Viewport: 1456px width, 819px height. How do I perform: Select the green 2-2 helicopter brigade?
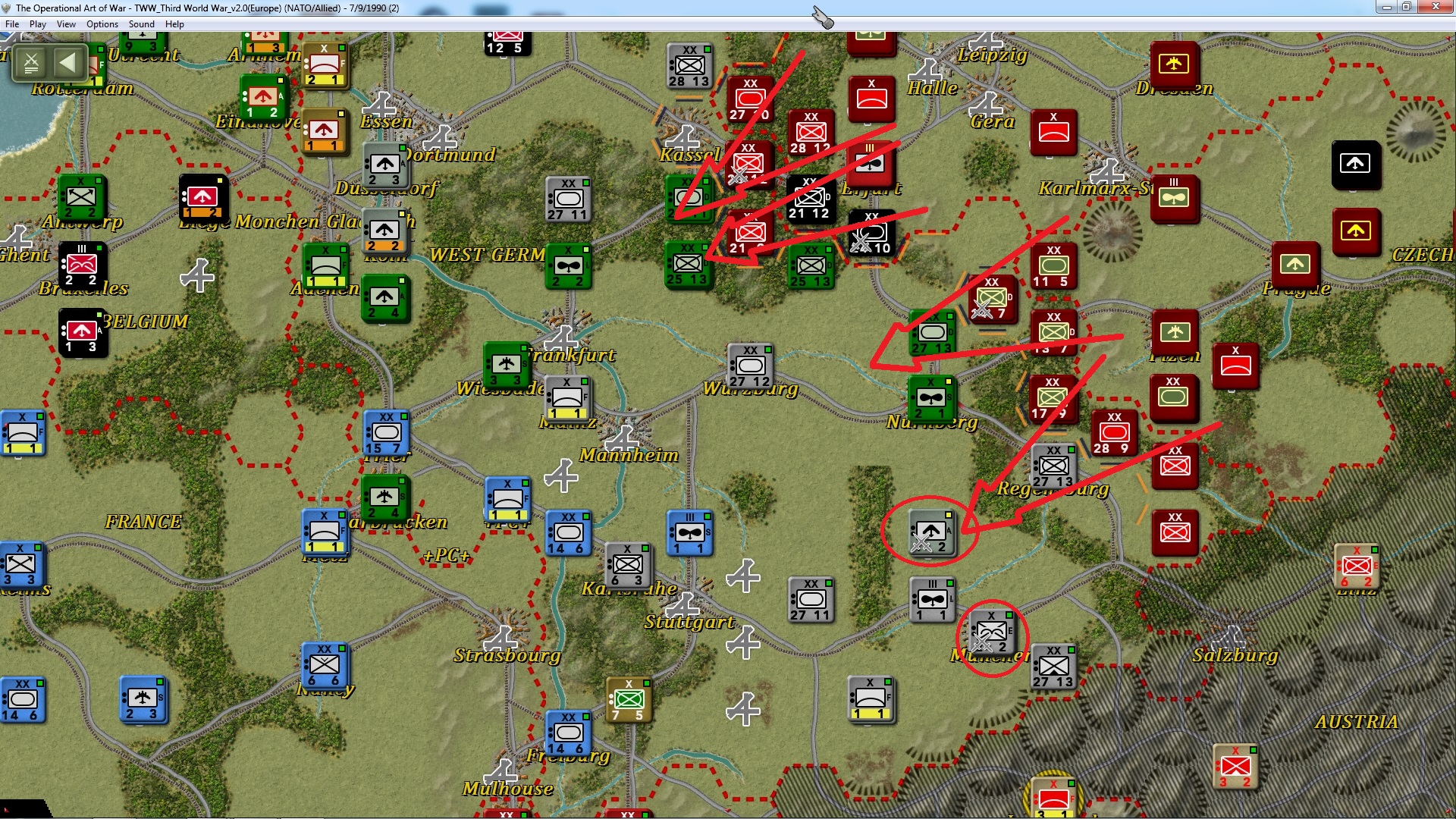tap(568, 266)
